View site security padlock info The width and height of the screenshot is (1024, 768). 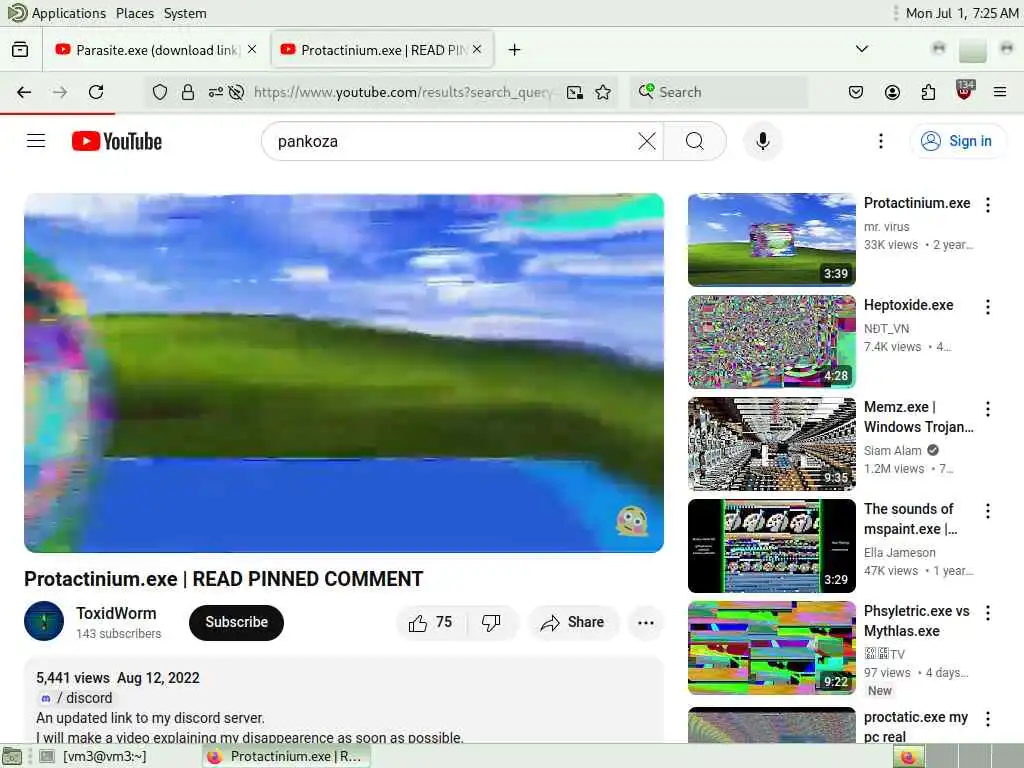pyautogui.click(x=188, y=92)
